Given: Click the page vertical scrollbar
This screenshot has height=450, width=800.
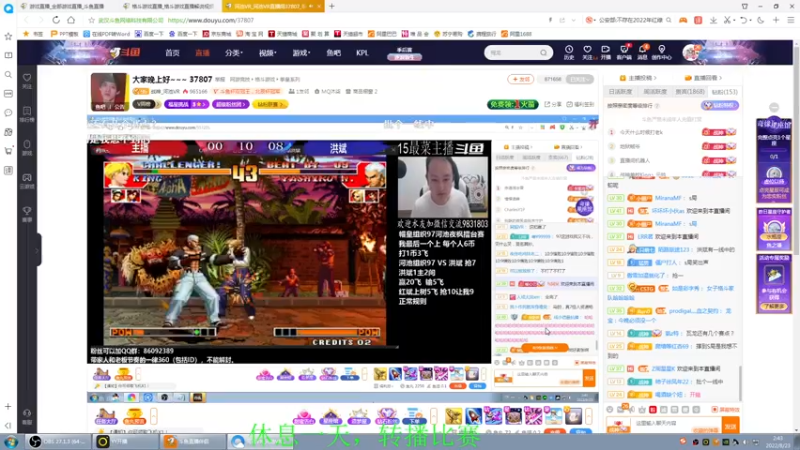Looking at the screenshot, I should coord(796,235).
